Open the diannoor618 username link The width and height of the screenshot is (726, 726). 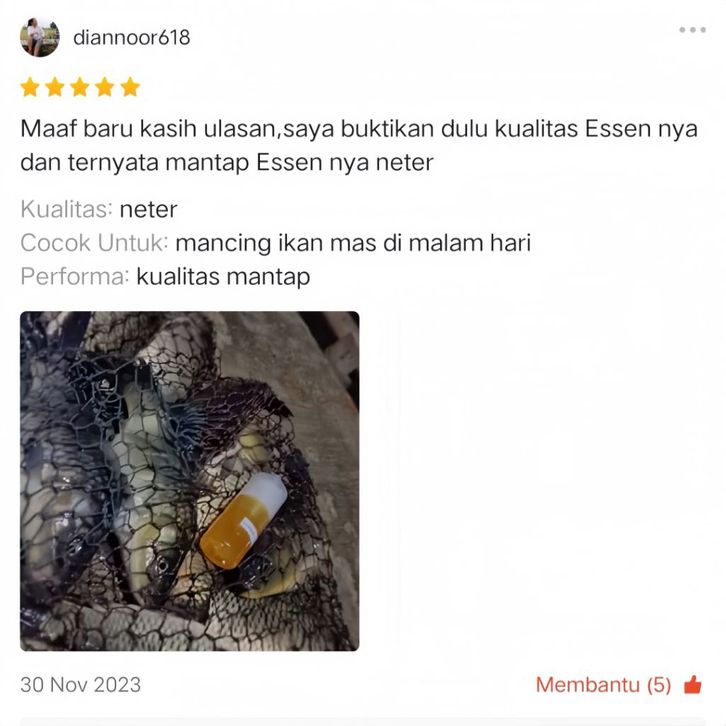tap(131, 38)
